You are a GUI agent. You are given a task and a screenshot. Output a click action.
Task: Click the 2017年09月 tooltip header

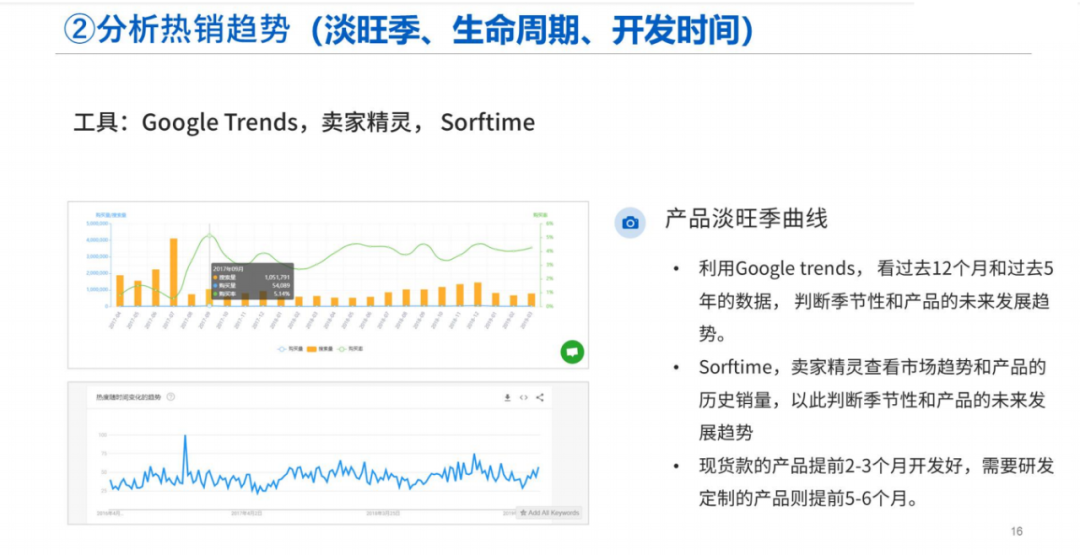coord(228,269)
